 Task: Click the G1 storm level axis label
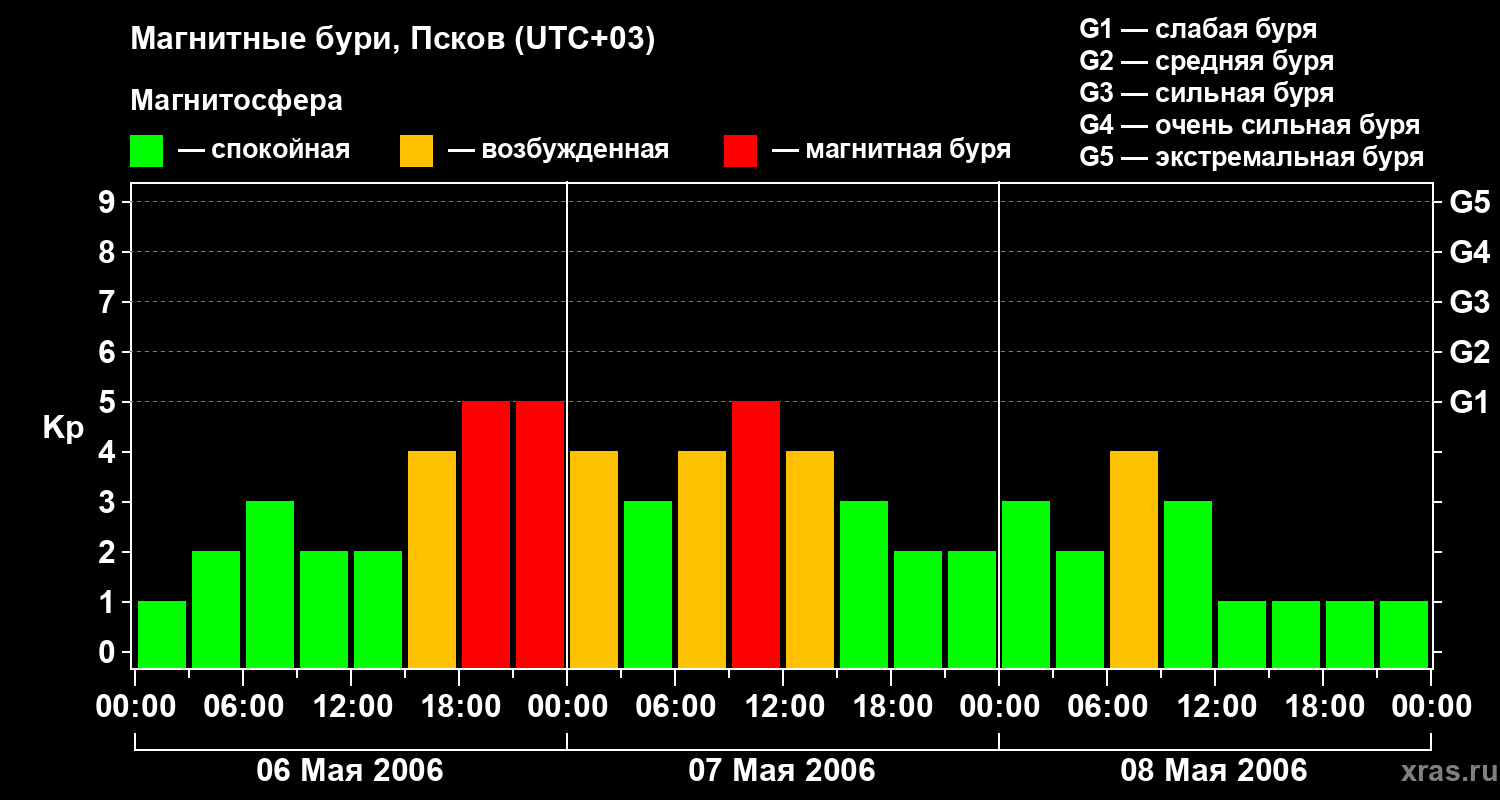click(1470, 403)
